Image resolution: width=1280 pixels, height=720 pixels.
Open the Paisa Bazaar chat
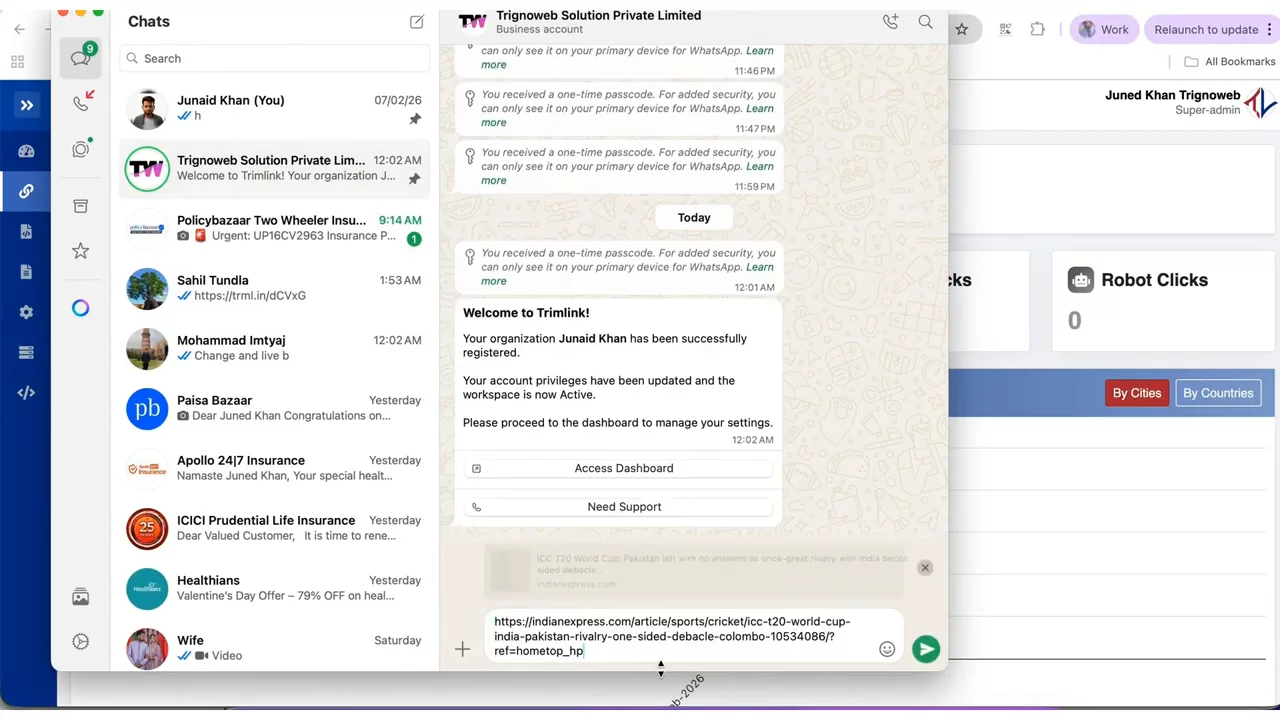pos(275,408)
